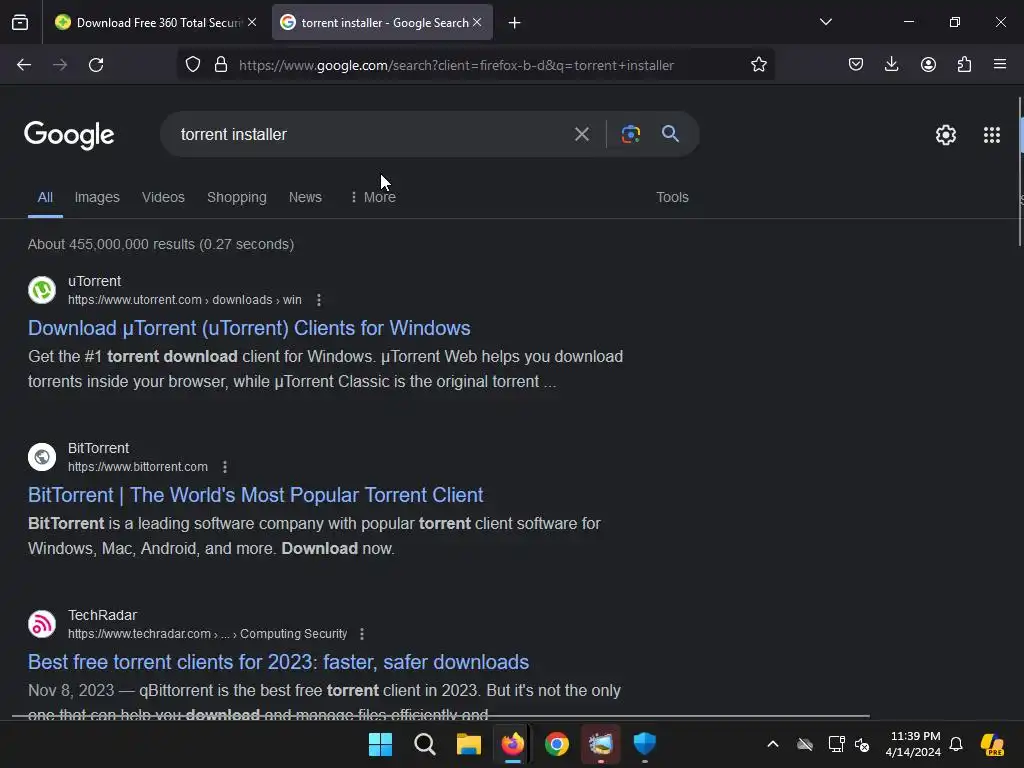Submit search with magnifier icon
This screenshot has width=1024, height=768.
(670, 135)
